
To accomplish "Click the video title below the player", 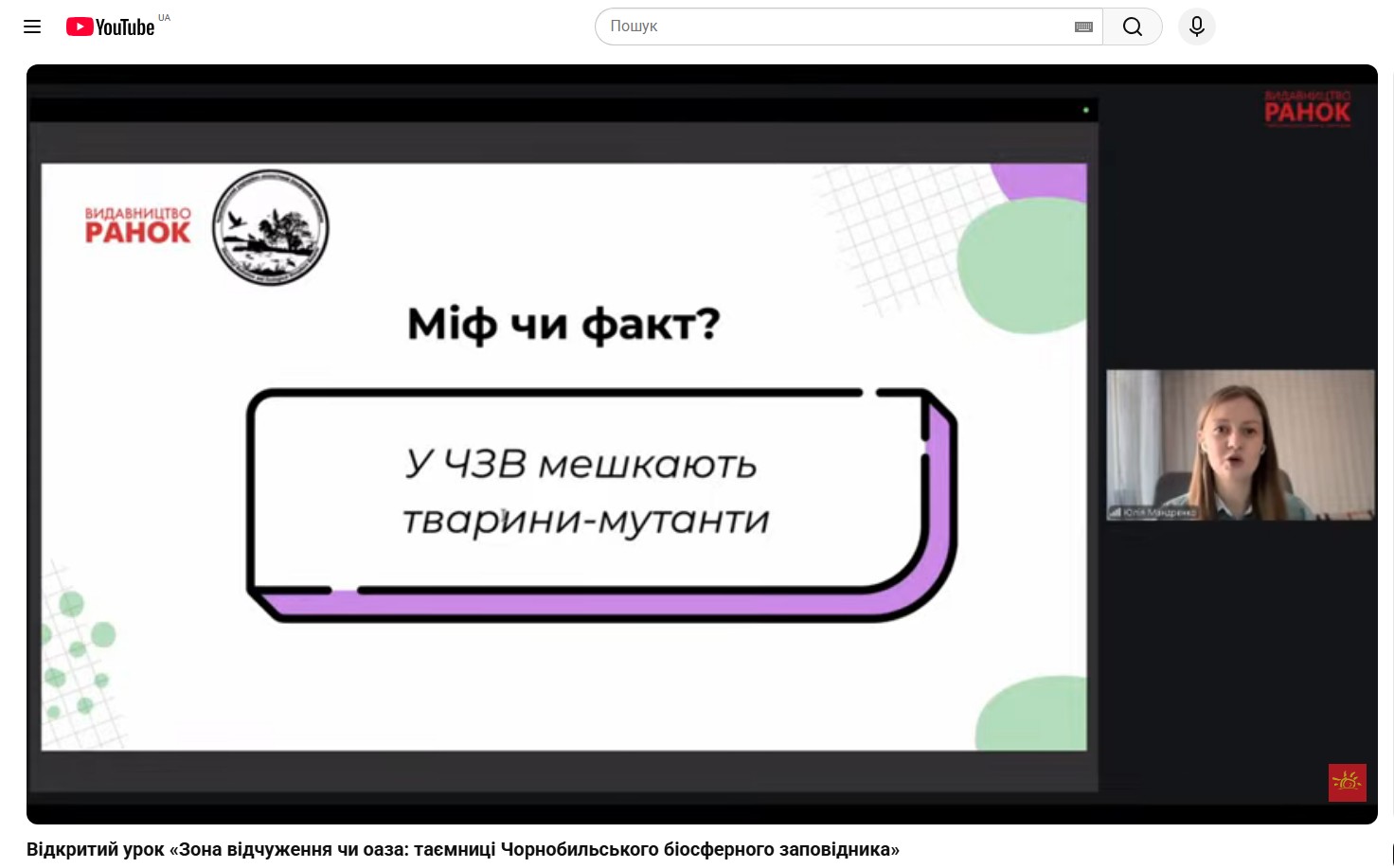I will pos(462,849).
